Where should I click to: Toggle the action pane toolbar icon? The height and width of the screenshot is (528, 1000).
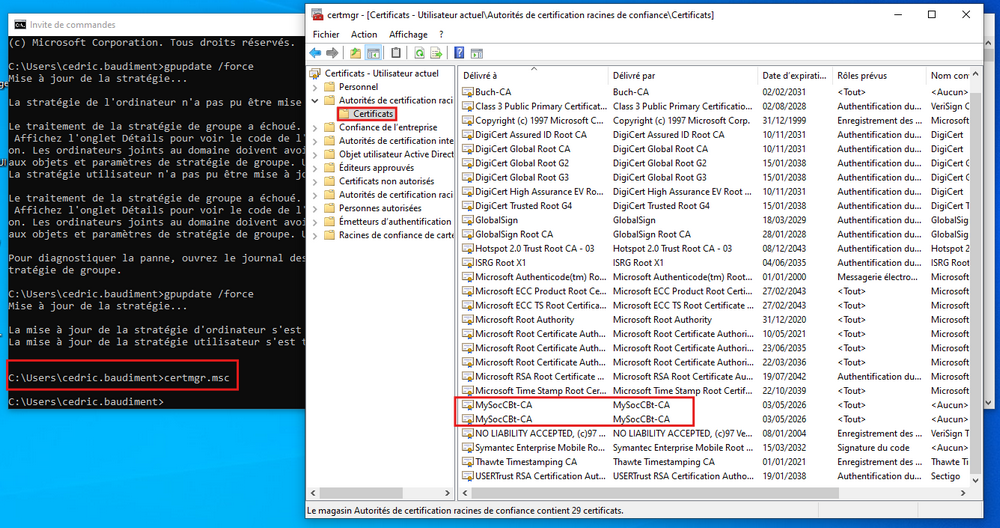(x=476, y=53)
